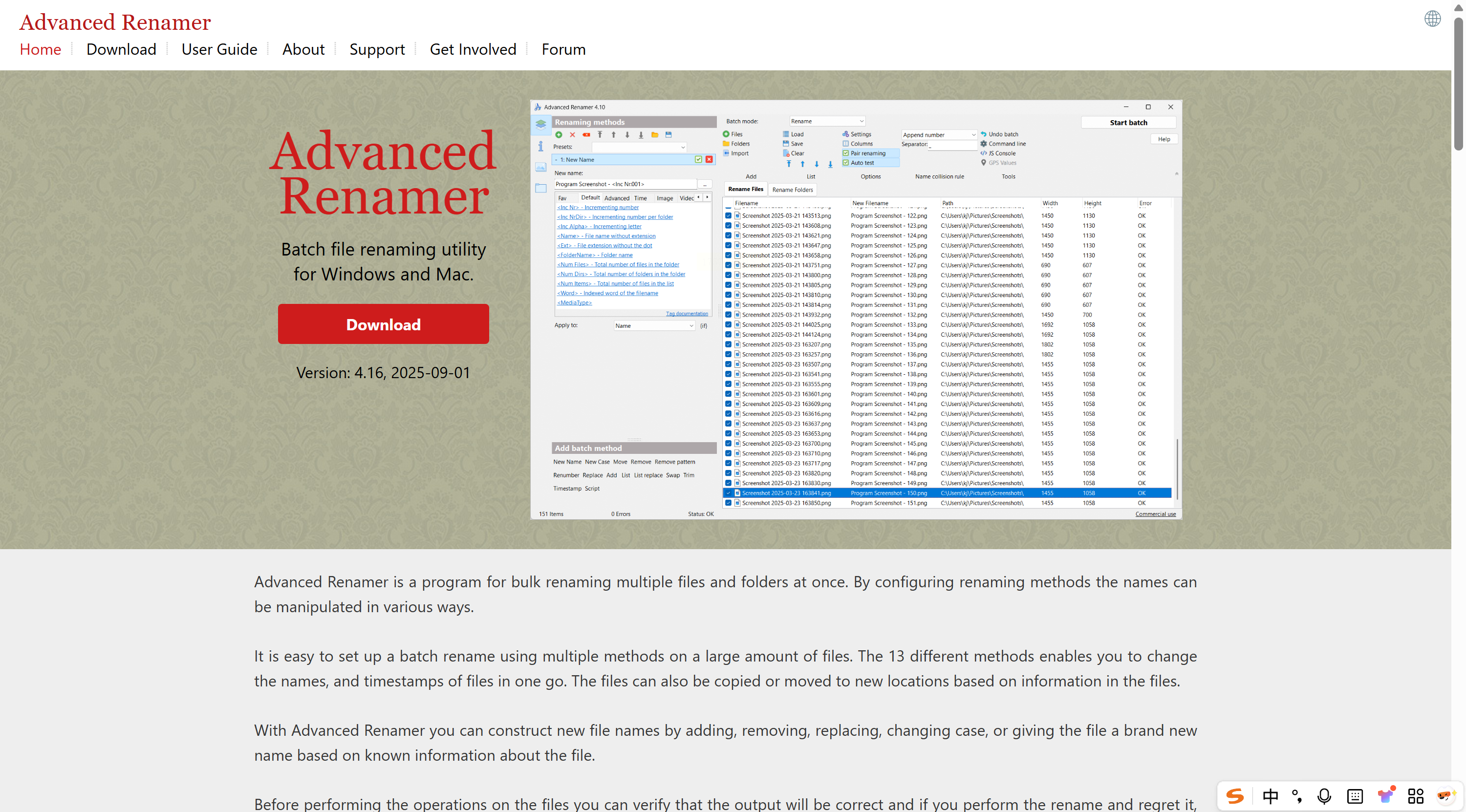The height and width of the screenshot is (812, 1466).
Task: Open Settings in the Options group
Action: point(857,134)
